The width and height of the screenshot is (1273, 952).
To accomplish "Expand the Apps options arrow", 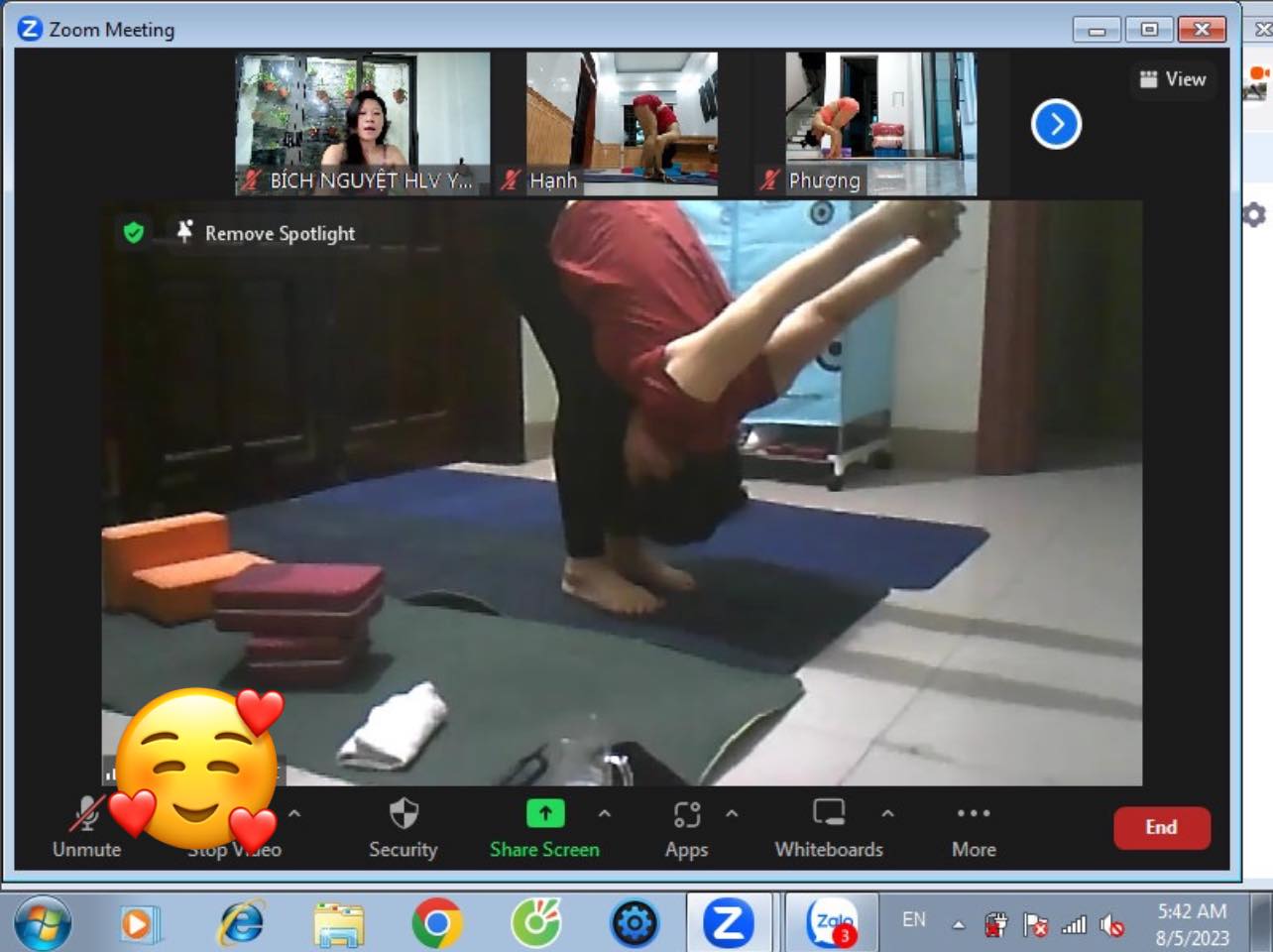I will coord(732,814).
